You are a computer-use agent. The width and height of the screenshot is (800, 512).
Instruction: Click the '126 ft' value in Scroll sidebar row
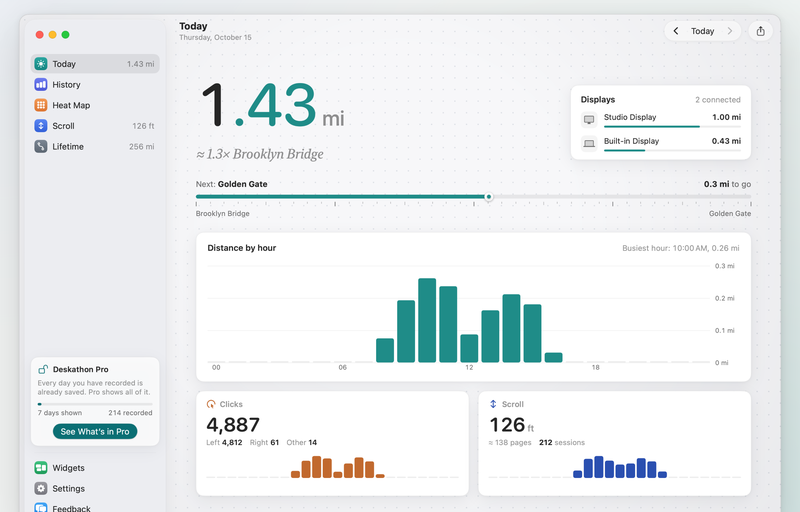(x=143, y=126)
